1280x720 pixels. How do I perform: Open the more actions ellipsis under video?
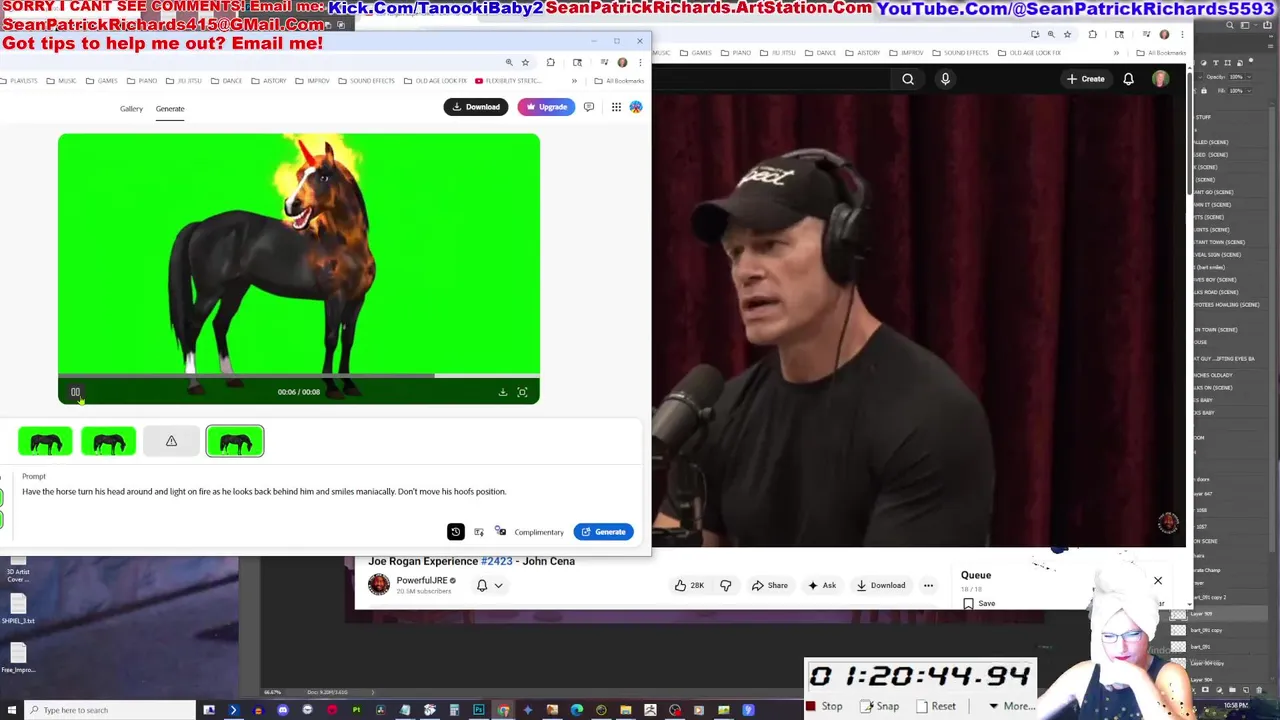[x=928, y=585]
